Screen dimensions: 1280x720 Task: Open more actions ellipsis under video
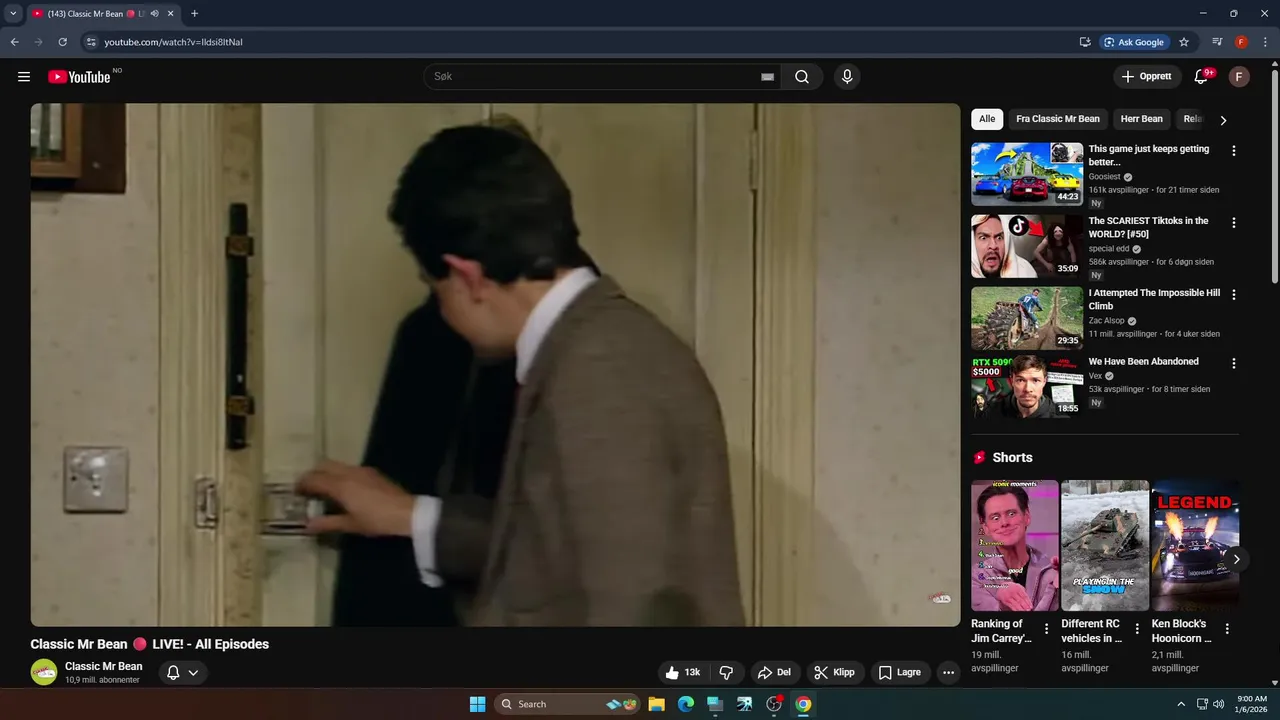[949, 673]
